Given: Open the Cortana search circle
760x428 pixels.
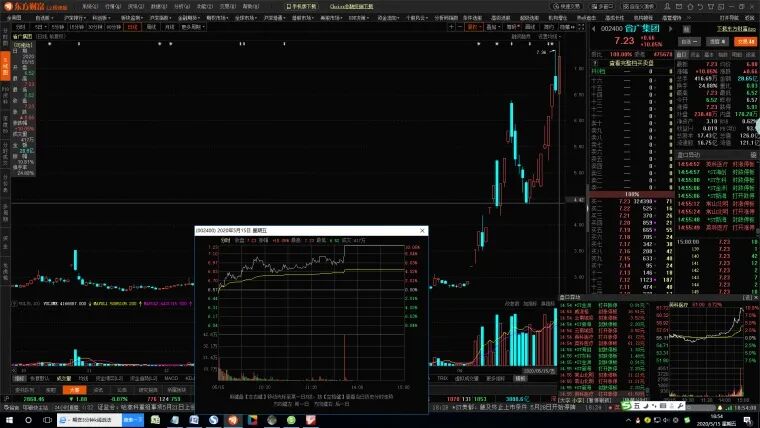Looking at the screenshot, I should pyautogui.click(x=28, y=420).
